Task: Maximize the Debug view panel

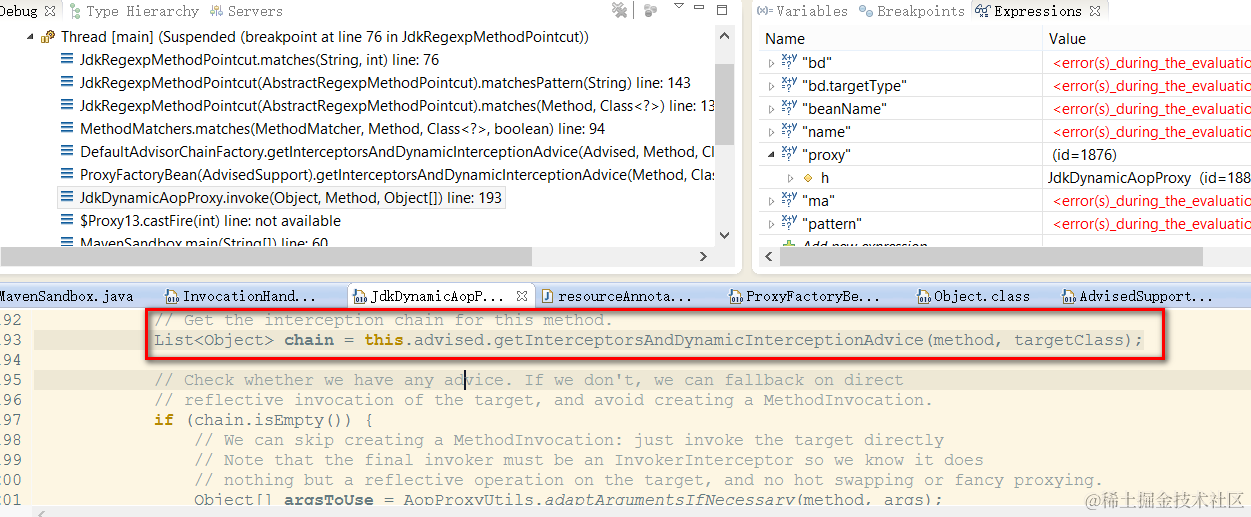Action: click(723, 11)
